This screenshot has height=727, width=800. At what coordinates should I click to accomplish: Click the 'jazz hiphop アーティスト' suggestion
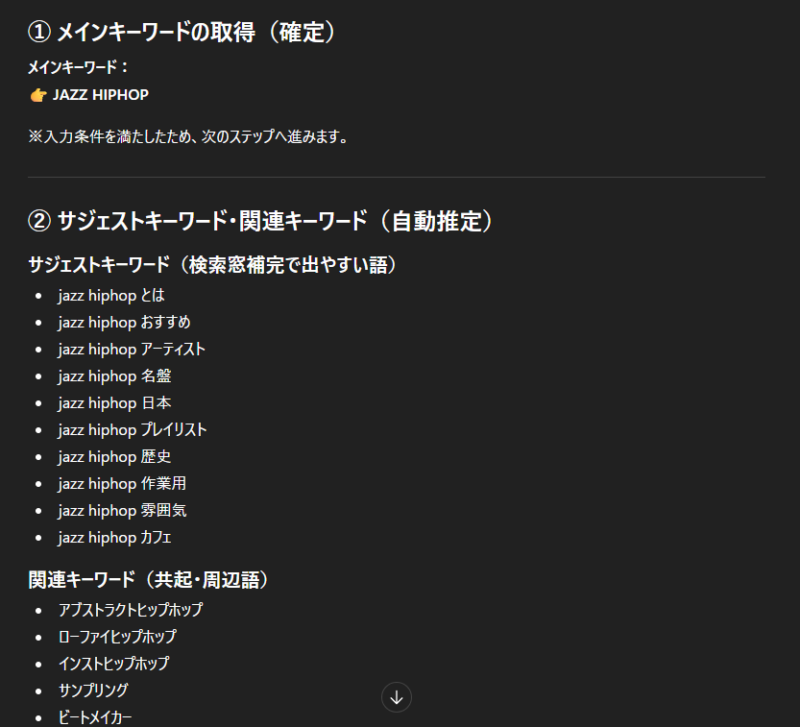tap(131, 349)
